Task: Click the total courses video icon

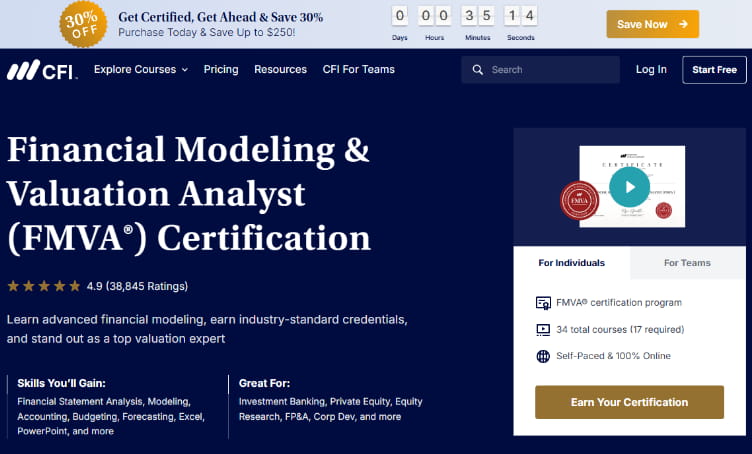Action: pos(543,330)
